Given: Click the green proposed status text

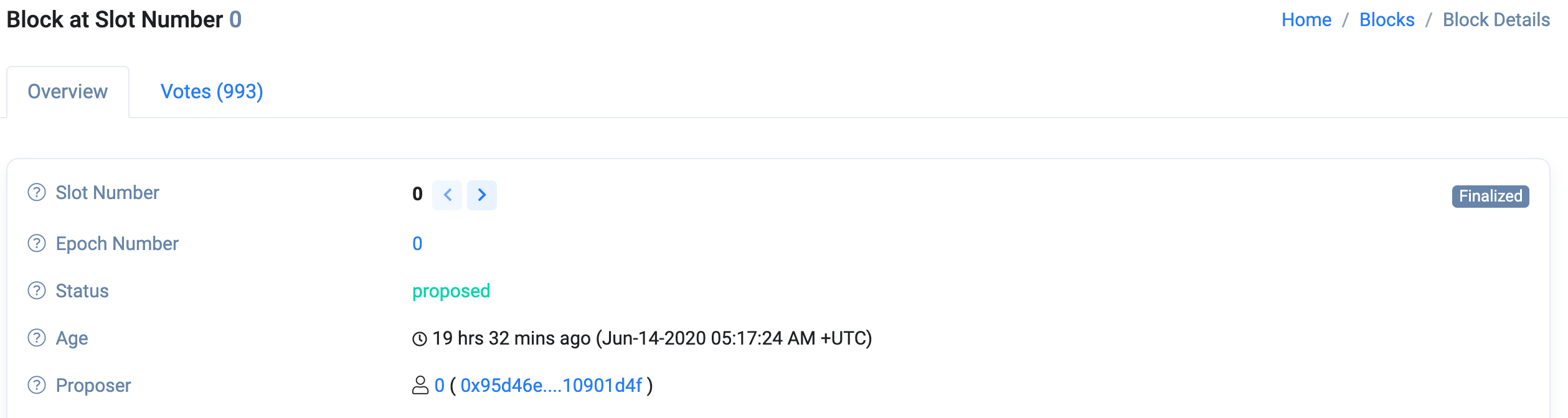Looking at the screenshot, I should pyautogui.click(x=451, y=290).
